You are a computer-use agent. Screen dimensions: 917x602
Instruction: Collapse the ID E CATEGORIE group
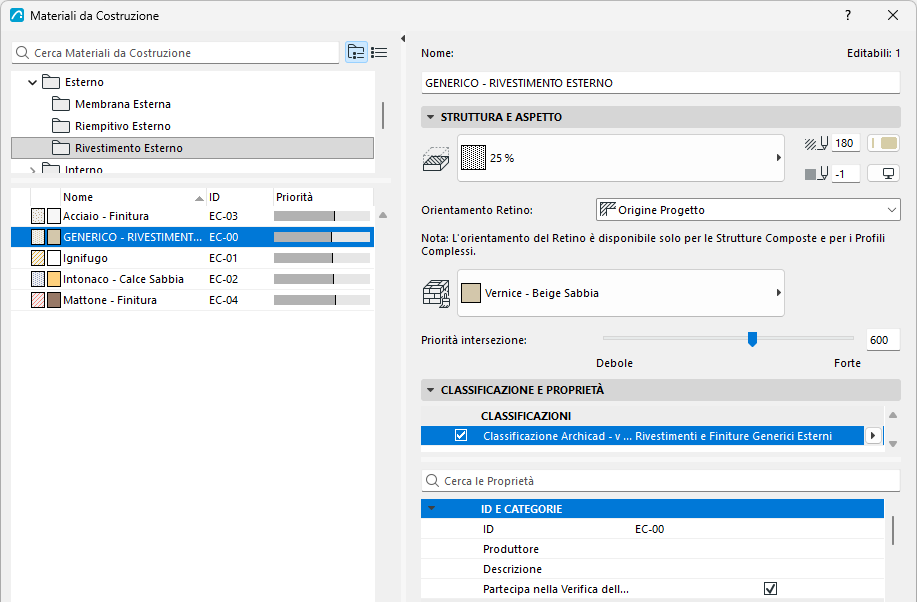432,508
